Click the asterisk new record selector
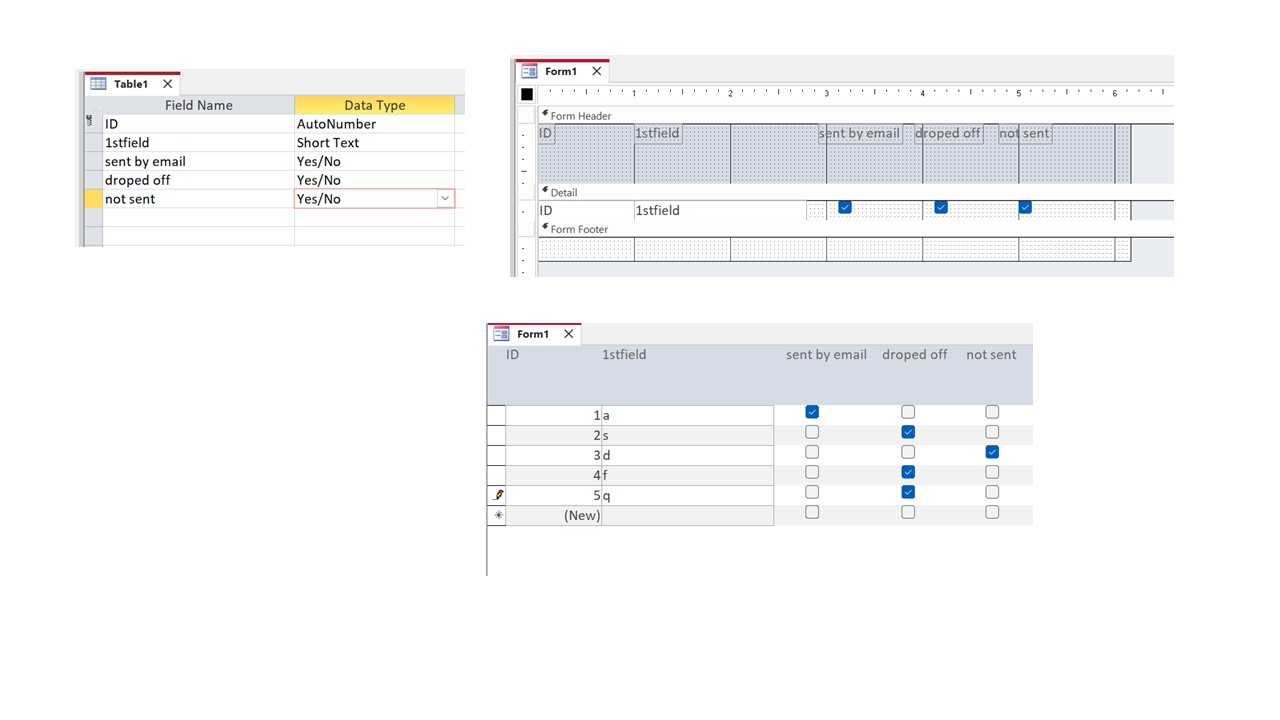The width and height of the screenshot is (1280, 720). pos(497,515)
